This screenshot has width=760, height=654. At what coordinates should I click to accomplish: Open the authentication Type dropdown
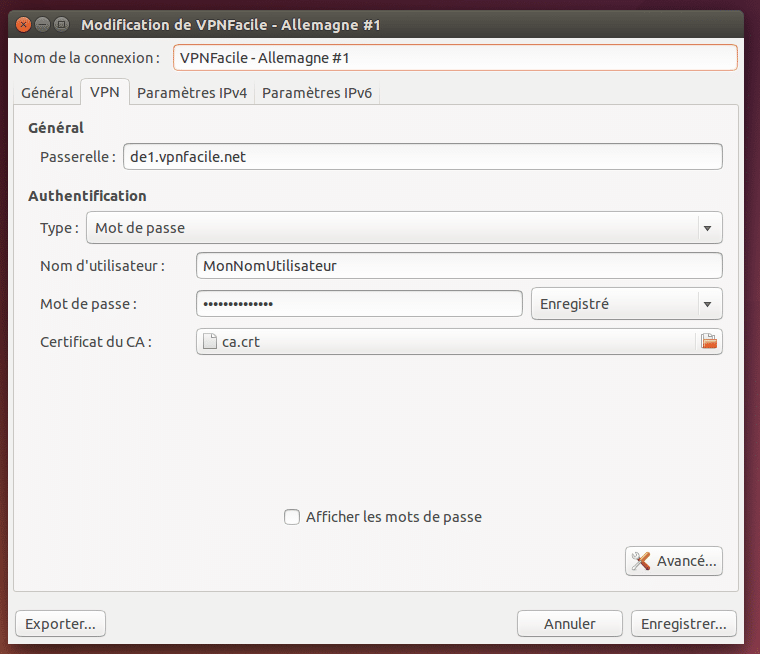click(x=404, y=227)
